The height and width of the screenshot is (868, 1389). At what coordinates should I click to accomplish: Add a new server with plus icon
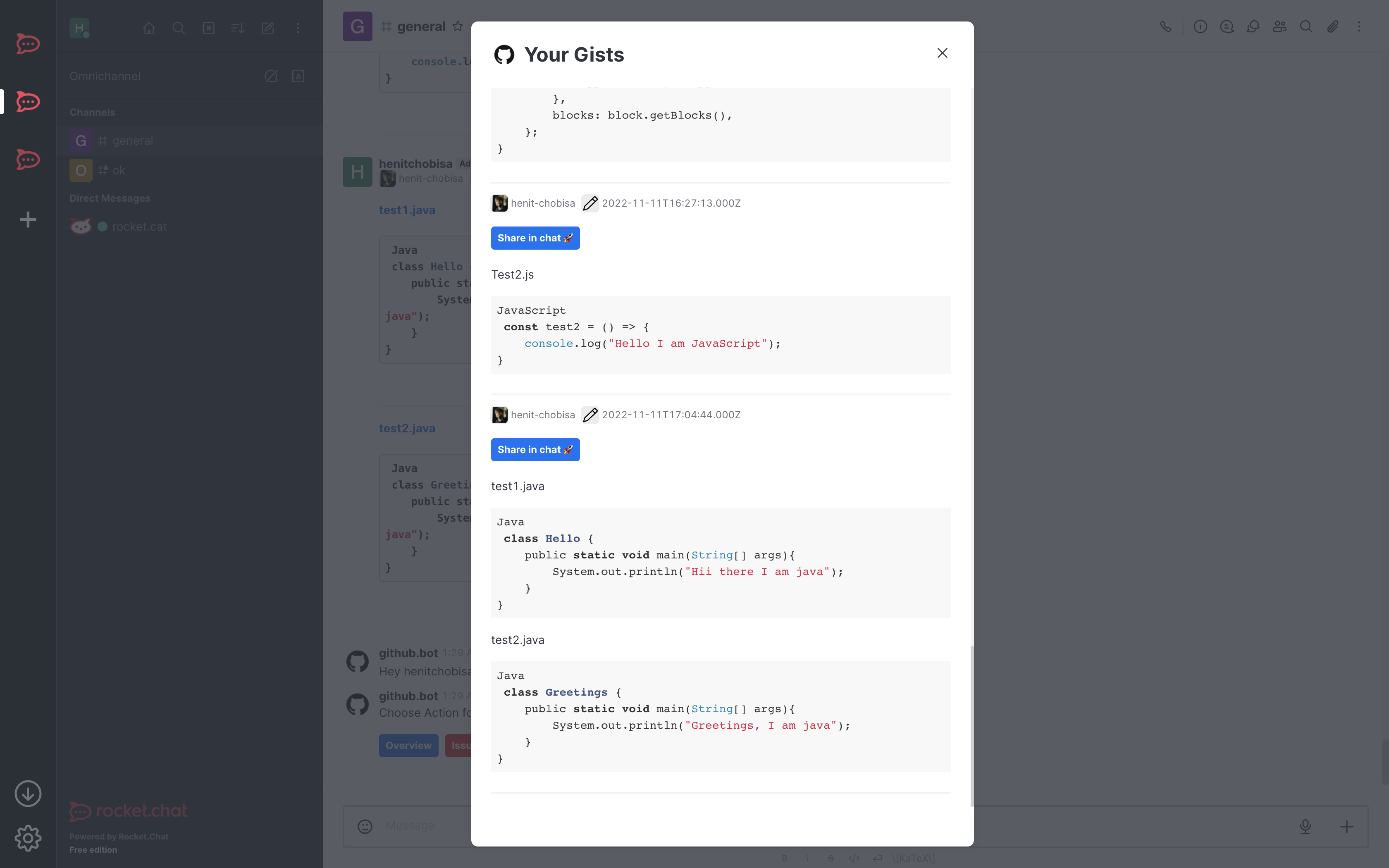click(x=28, y=219)
